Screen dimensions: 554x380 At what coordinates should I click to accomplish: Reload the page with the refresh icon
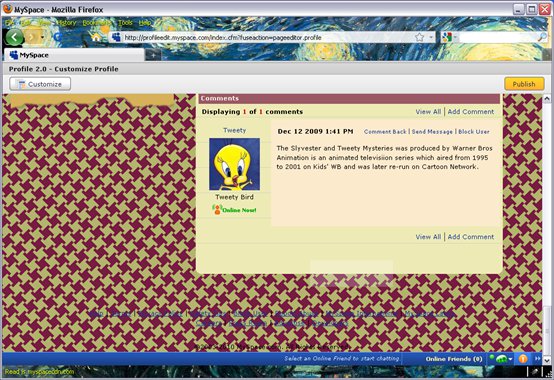tap(58, 37)
